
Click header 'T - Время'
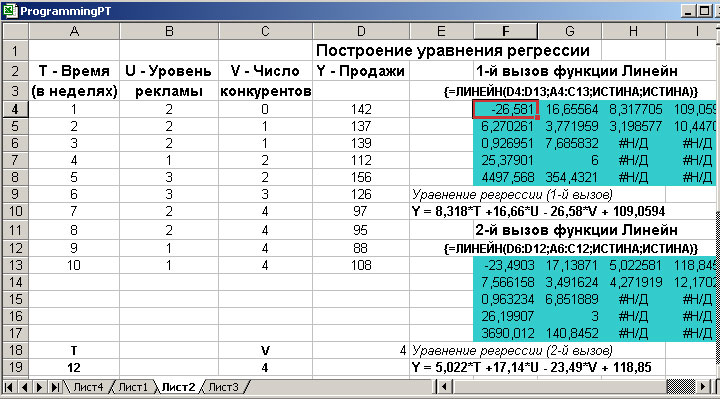(x=74, y=71)
